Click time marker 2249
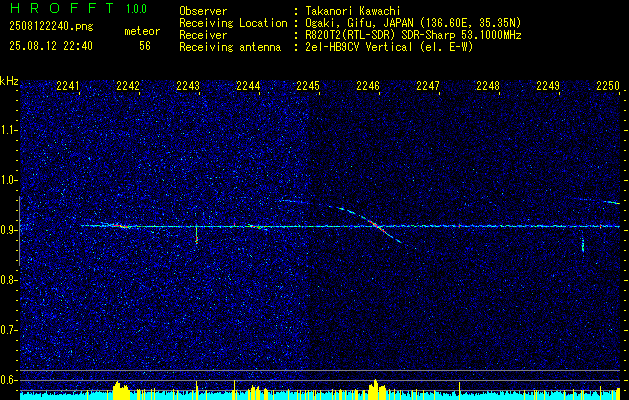The height and width of the screenshot is (400, 629). point(548,85)
